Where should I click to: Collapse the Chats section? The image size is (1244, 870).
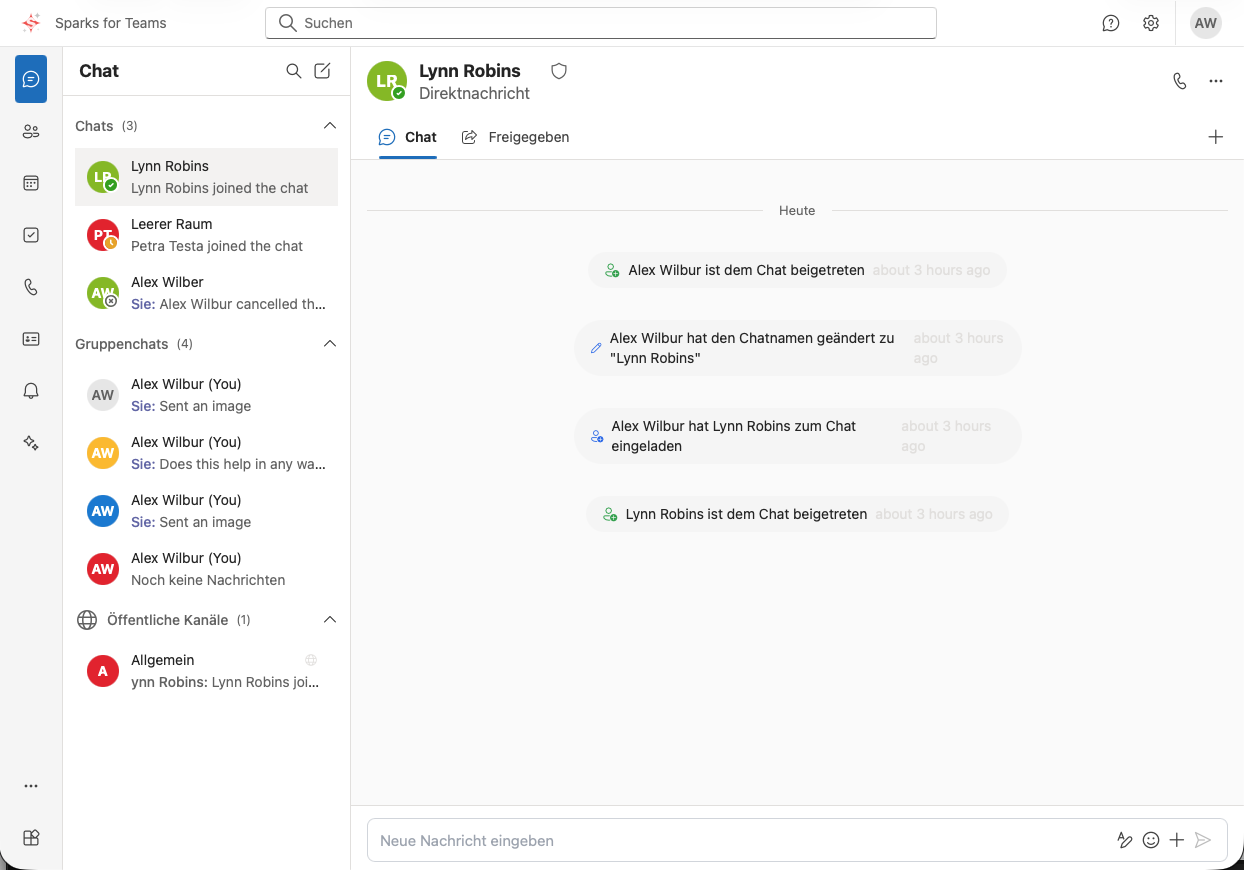[x=330, y=125]
